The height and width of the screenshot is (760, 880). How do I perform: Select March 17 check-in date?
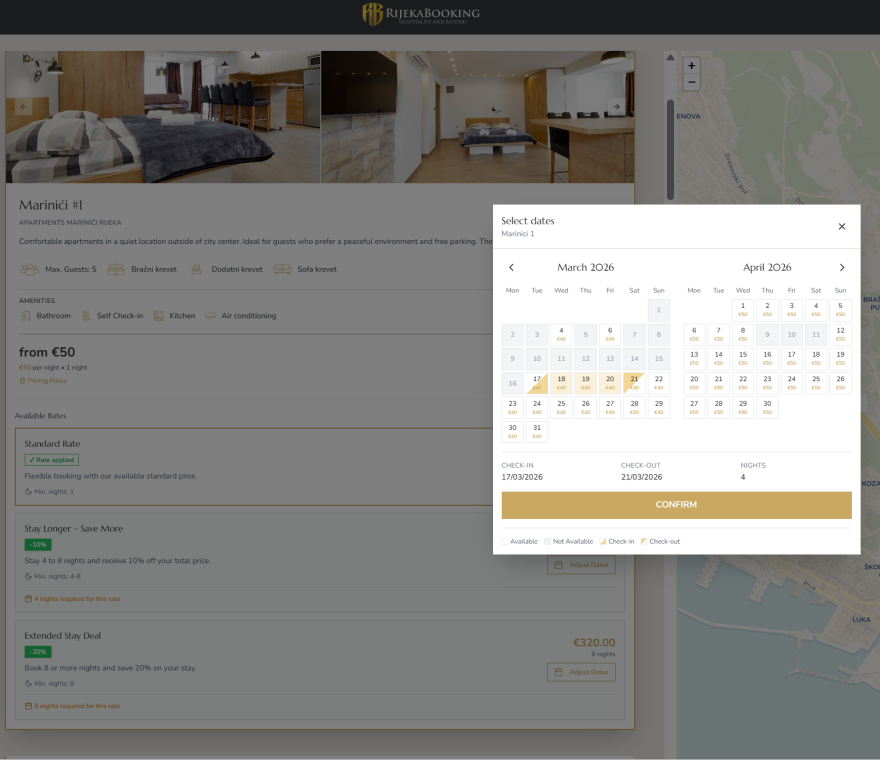(x=537, y=382)
